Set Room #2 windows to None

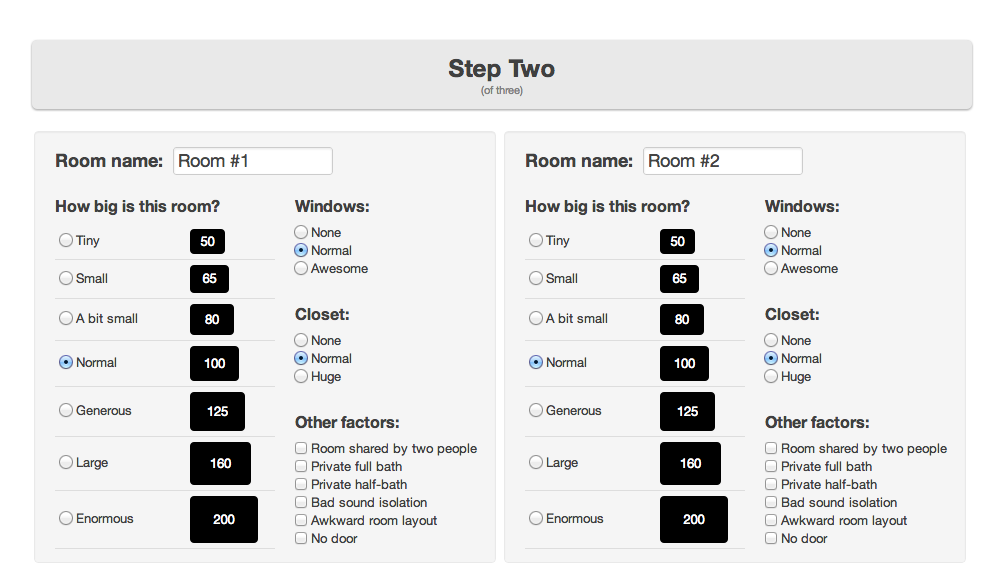pyautogui.click(x=771, y=233)
